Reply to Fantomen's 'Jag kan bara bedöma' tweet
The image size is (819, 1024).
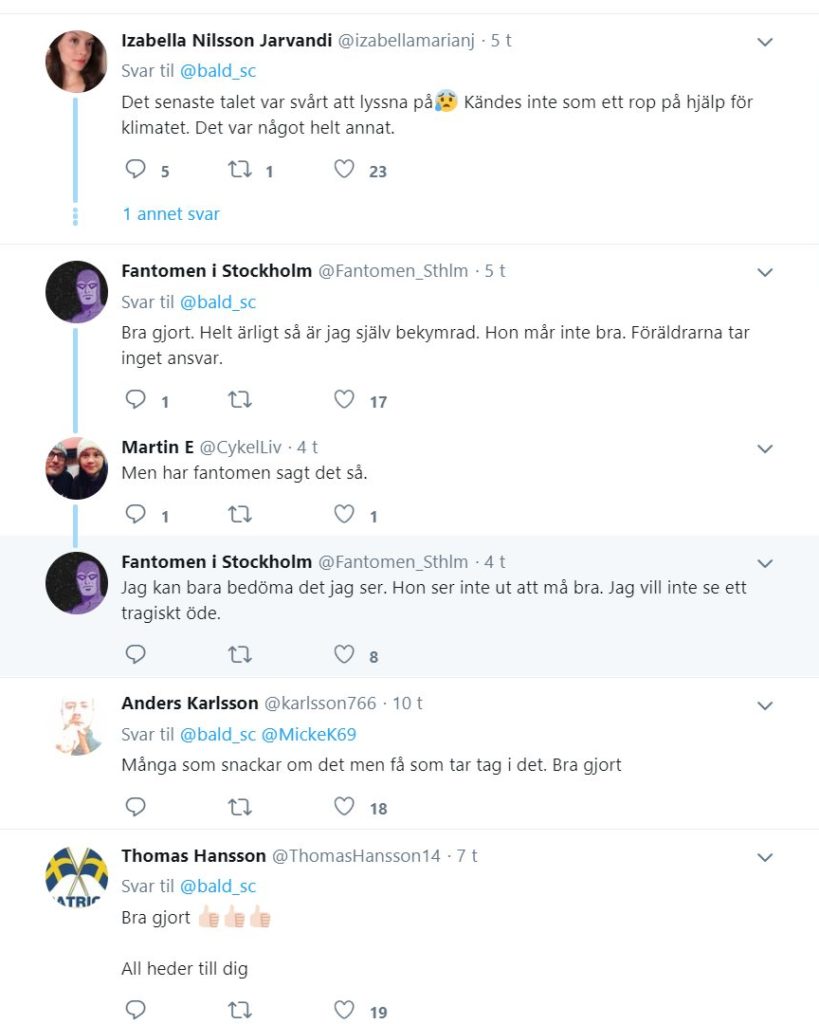[136, 655]
